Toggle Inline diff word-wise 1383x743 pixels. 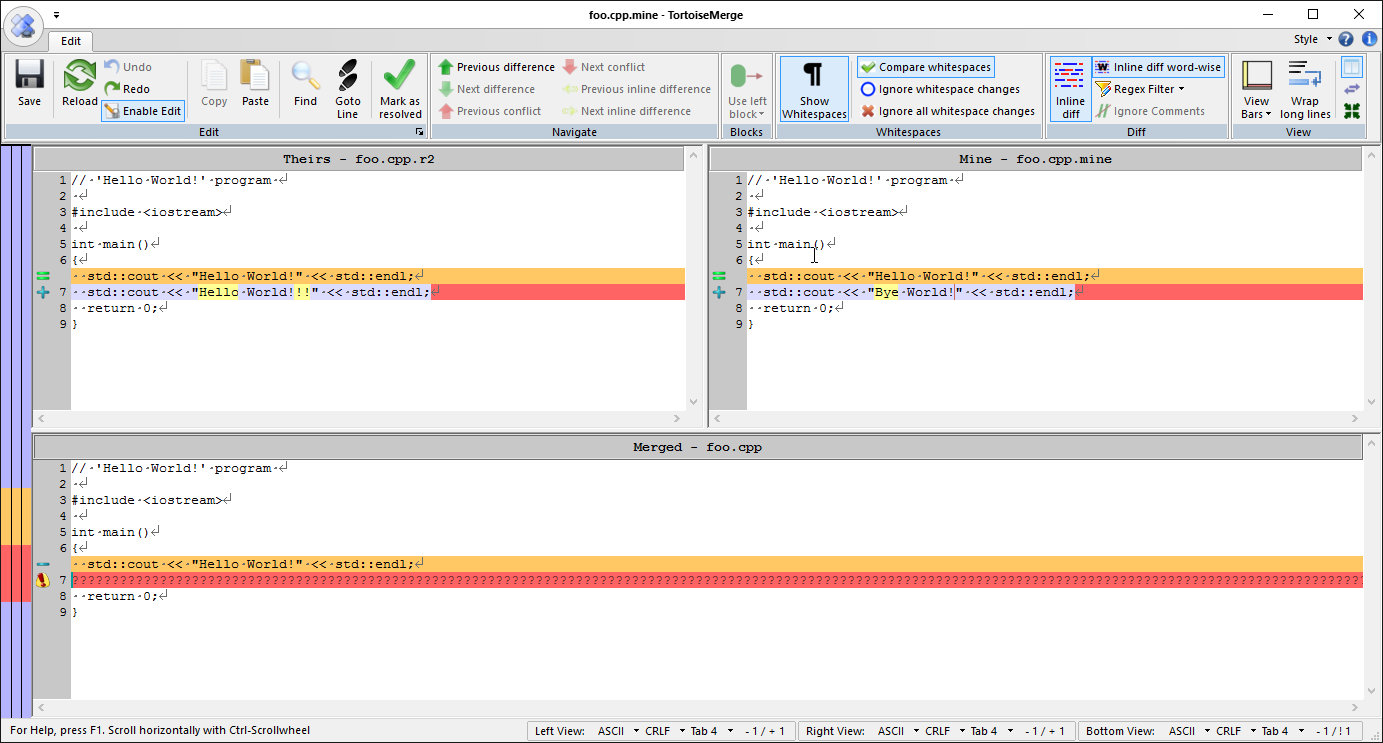1158,67
